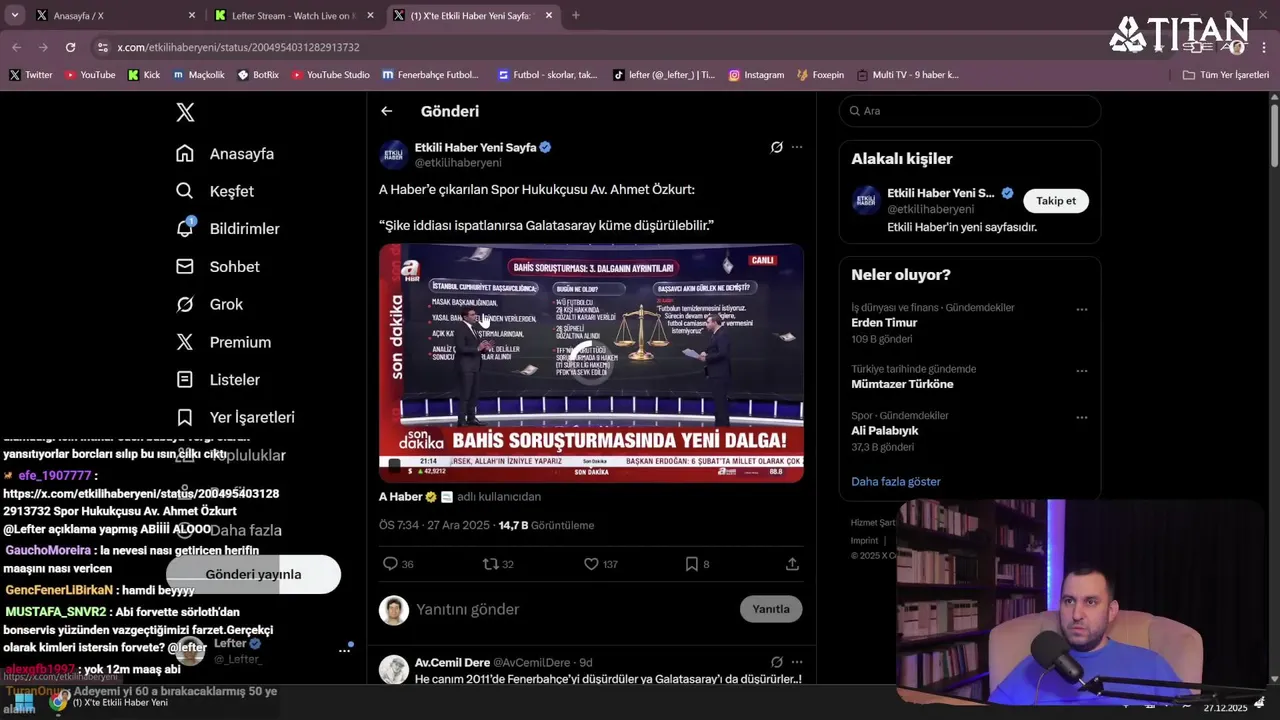Screen dimensions: 1280x720
Task: Switch to the Anasayfa / X tab
Action: click(115, 15)
